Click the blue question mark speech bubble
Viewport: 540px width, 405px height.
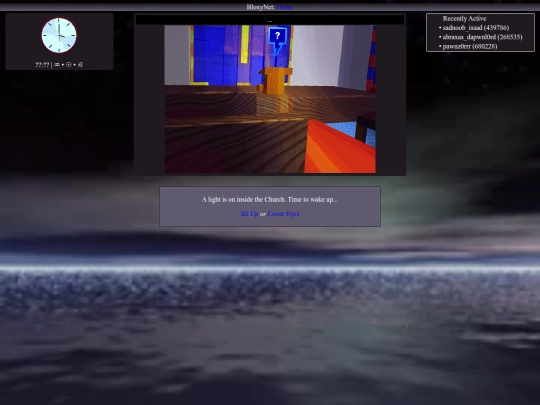277,41
